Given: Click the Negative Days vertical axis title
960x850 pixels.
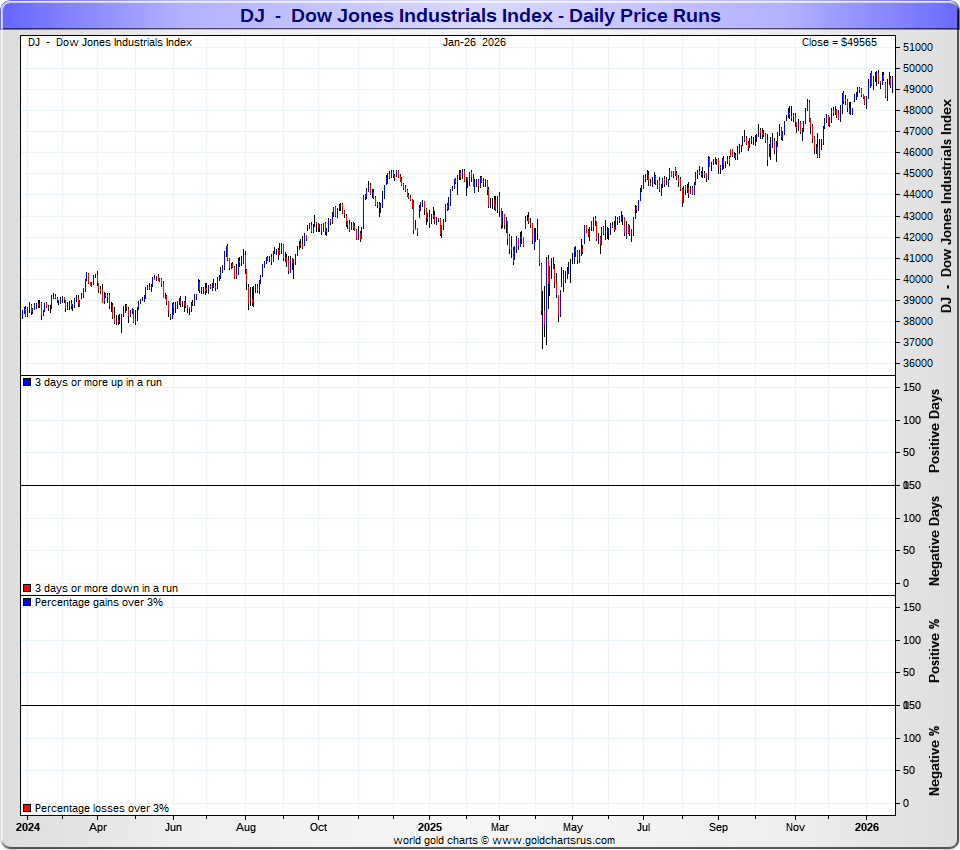Looking at the screenshot, I should click(935, 540).
